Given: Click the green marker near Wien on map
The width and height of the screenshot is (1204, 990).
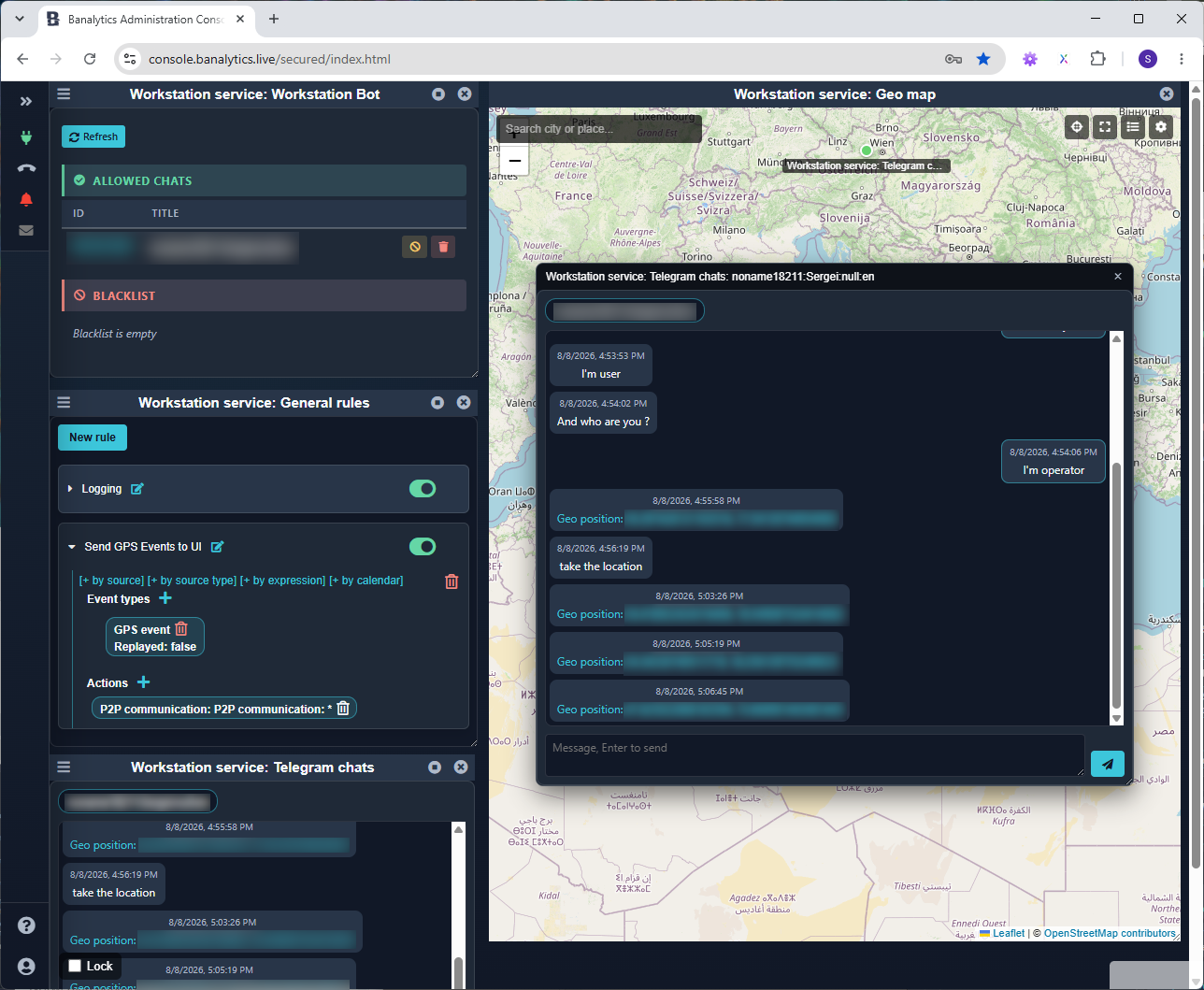Looking at the screenshot, I should (x=866, y=150).
